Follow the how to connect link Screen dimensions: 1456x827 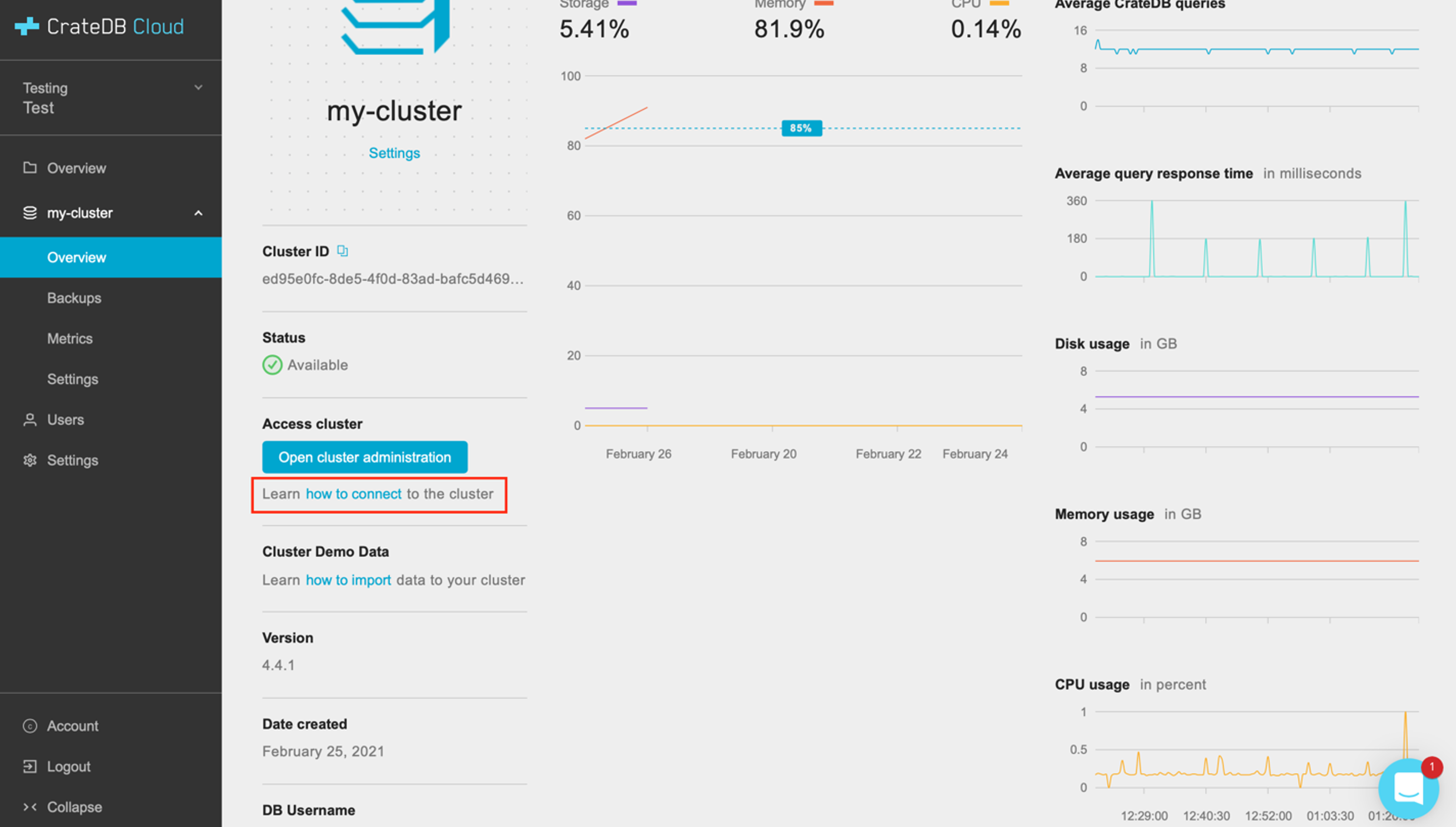tap(353, 493)
